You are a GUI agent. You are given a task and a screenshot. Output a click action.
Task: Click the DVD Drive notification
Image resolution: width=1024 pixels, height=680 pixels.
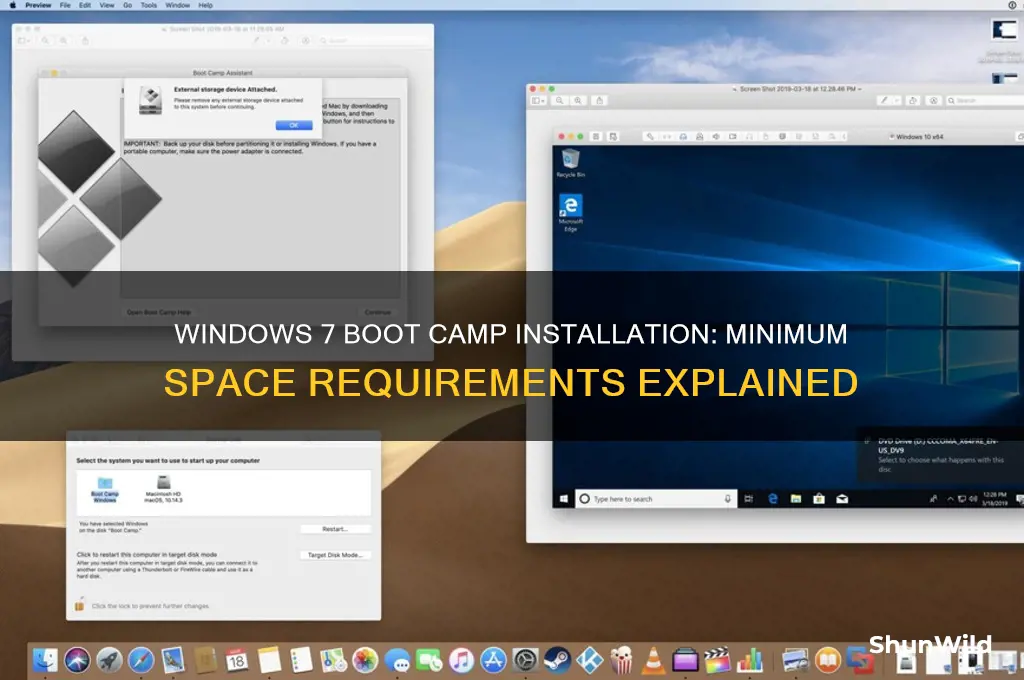pyautogui.click(x=940, y=455)
